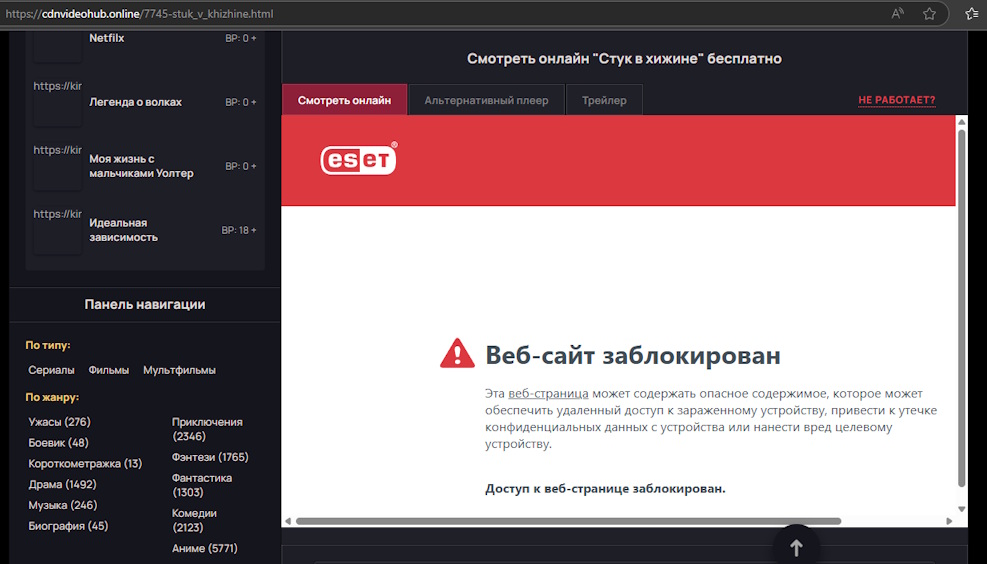This screenshot has width=987, height=564.
Task: Open the Трейлер tab
Action: (x=604, y=100)
